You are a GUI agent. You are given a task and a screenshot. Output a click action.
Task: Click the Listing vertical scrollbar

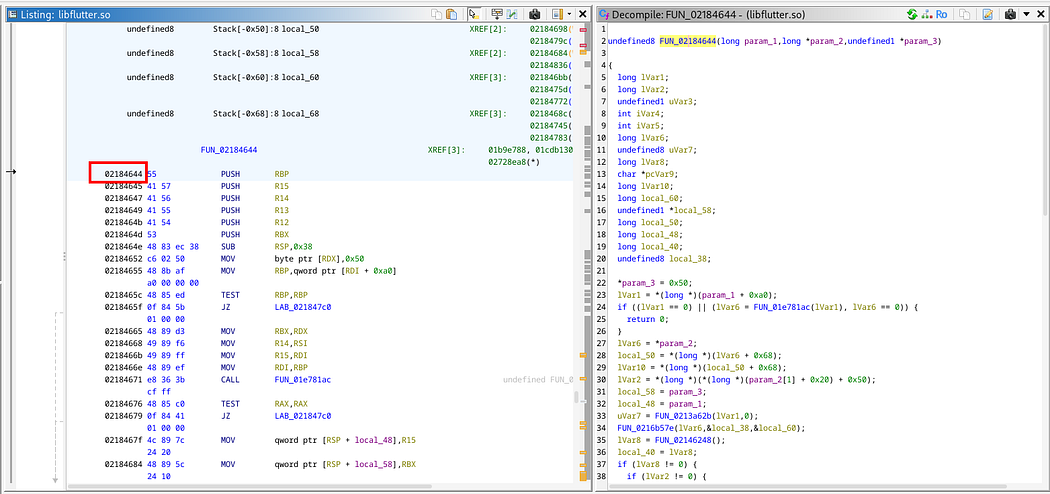click(x=587, y=254)
